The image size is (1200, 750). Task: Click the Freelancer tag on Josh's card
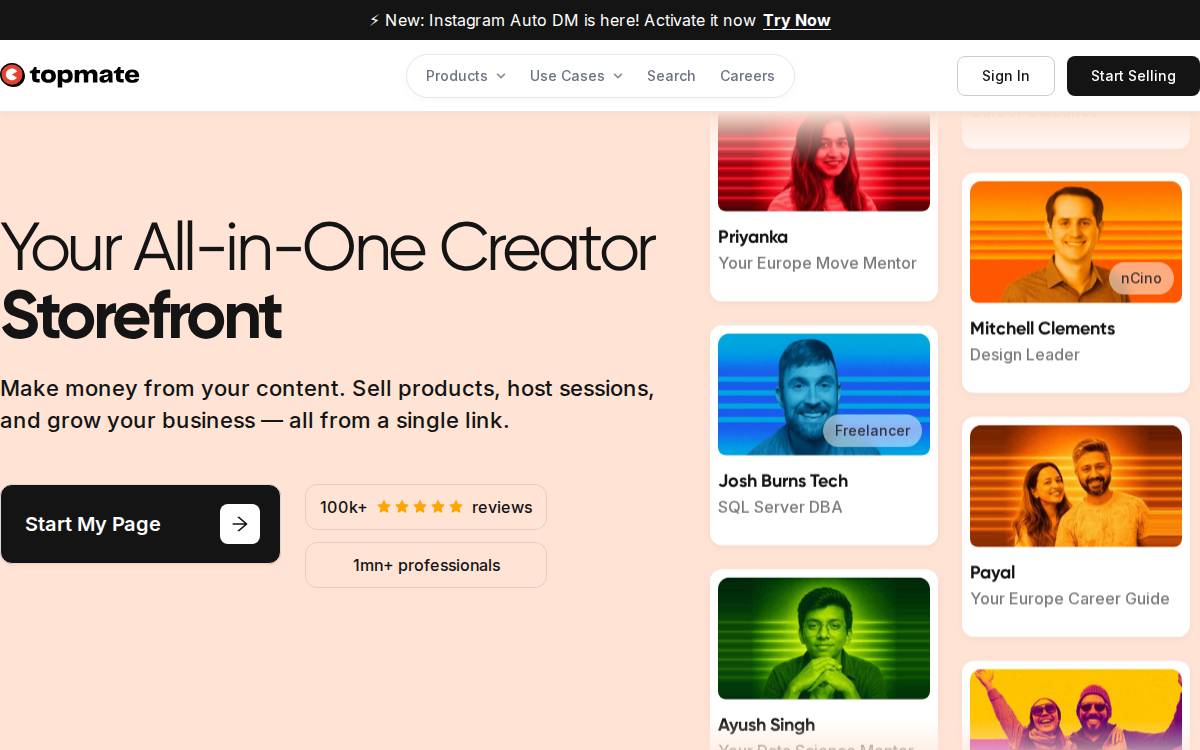[872, 431]
